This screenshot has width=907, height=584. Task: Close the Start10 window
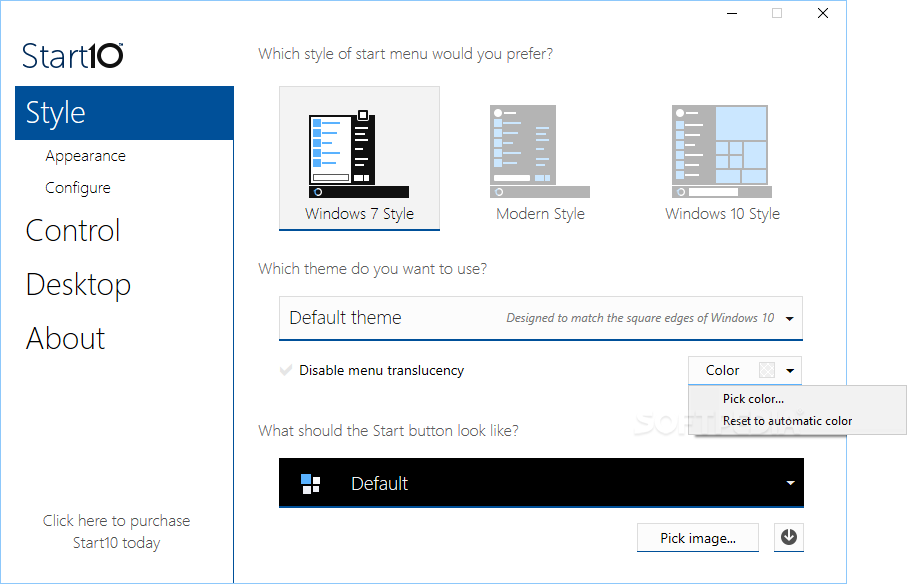(x=823, y=13)
